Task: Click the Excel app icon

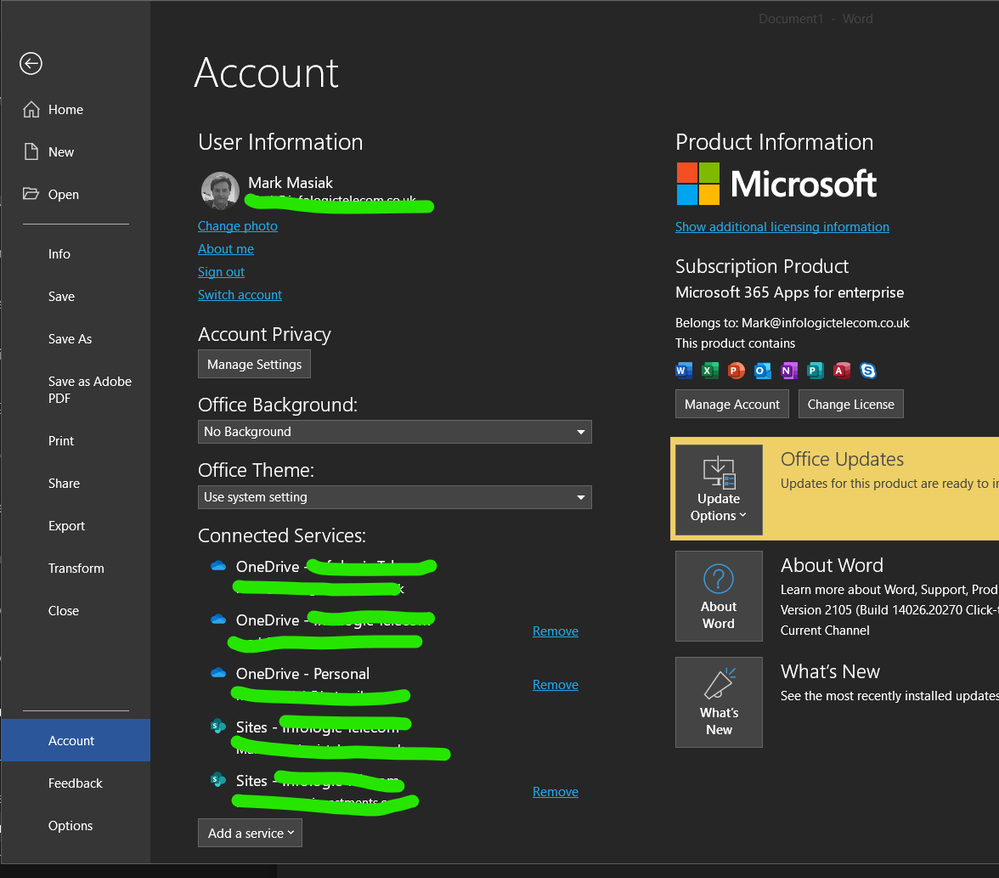Action: click(x=710, y=370)
